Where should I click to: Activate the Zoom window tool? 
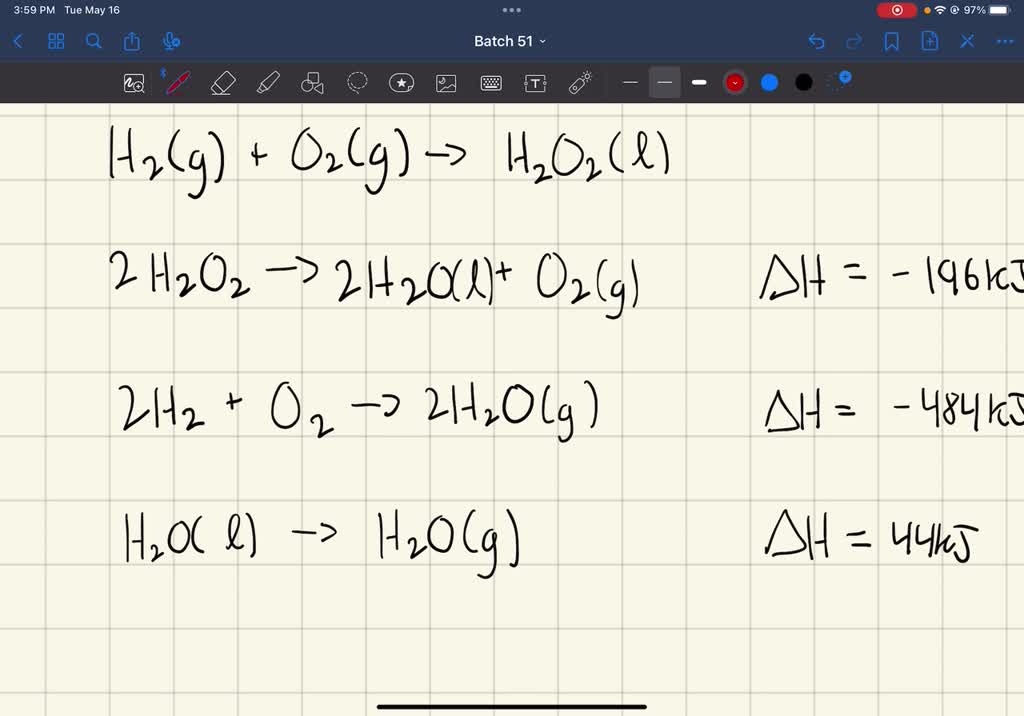click(133, 82)
